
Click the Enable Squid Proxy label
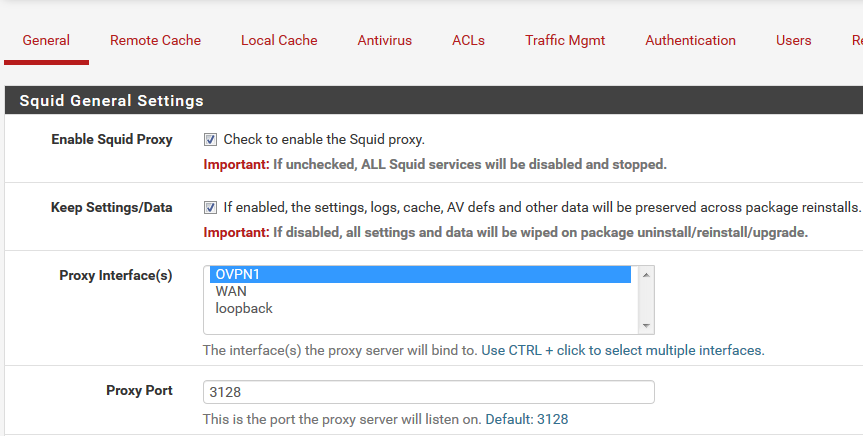112,140
